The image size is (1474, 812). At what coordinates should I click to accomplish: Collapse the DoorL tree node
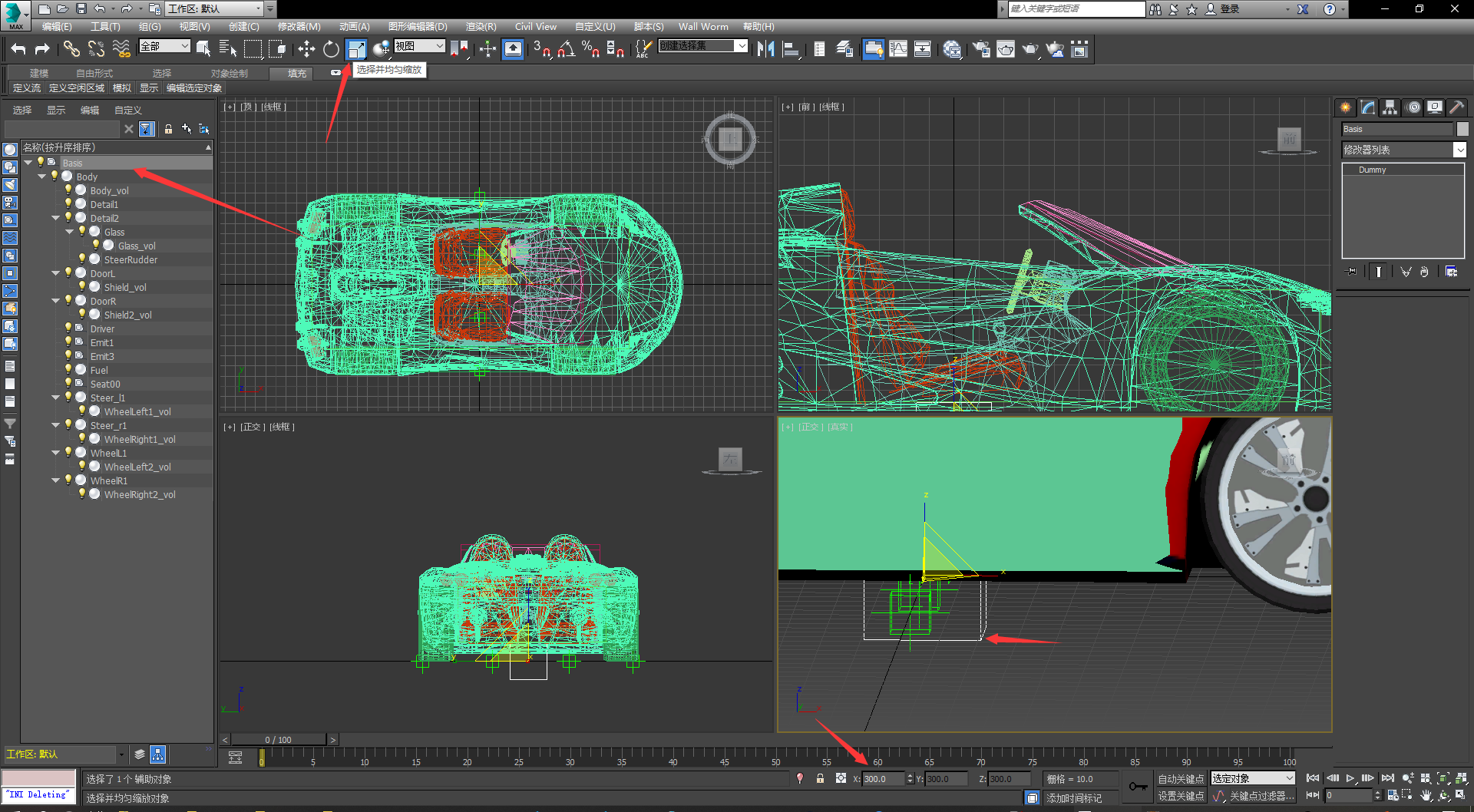[56, 273]
